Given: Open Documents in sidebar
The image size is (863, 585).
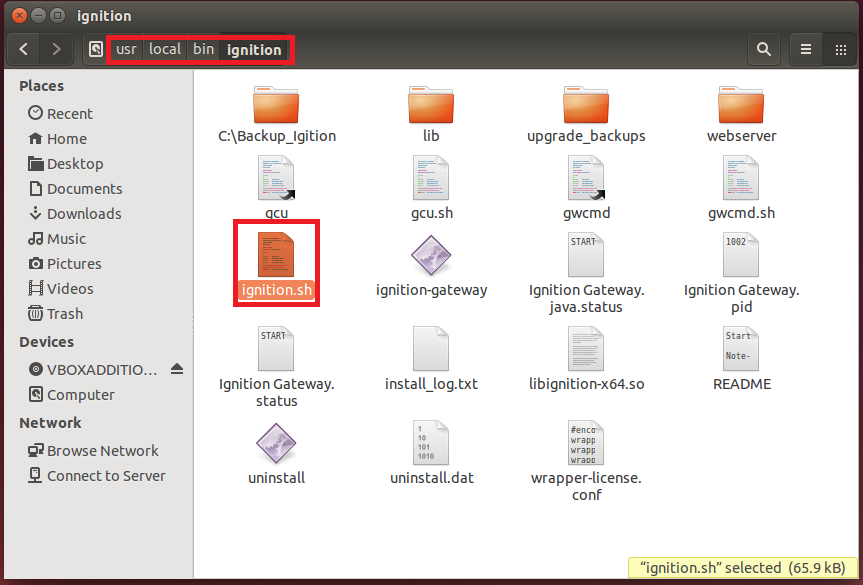Looking at the screenshot, I should [x=75, y=189].
